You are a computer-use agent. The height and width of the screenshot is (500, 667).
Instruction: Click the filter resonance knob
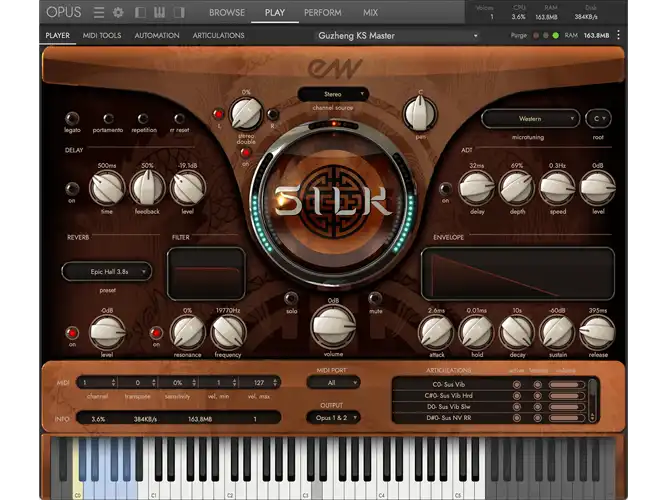(x=188, y=332)
